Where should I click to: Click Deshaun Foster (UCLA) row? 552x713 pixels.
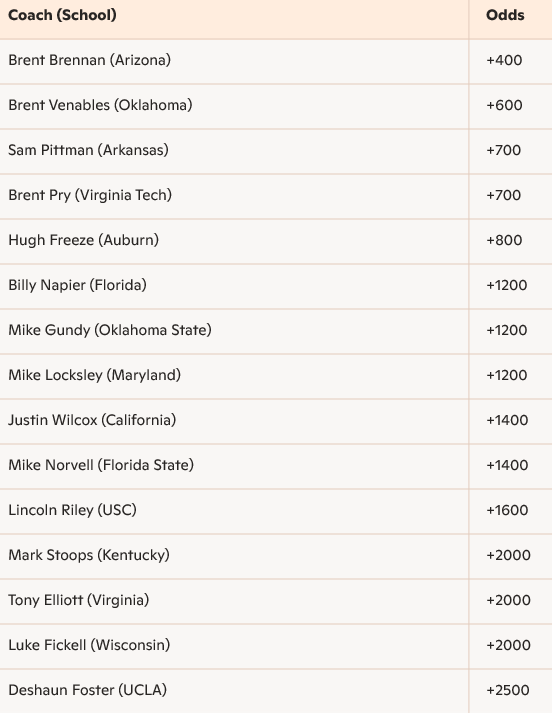(276, 691)
